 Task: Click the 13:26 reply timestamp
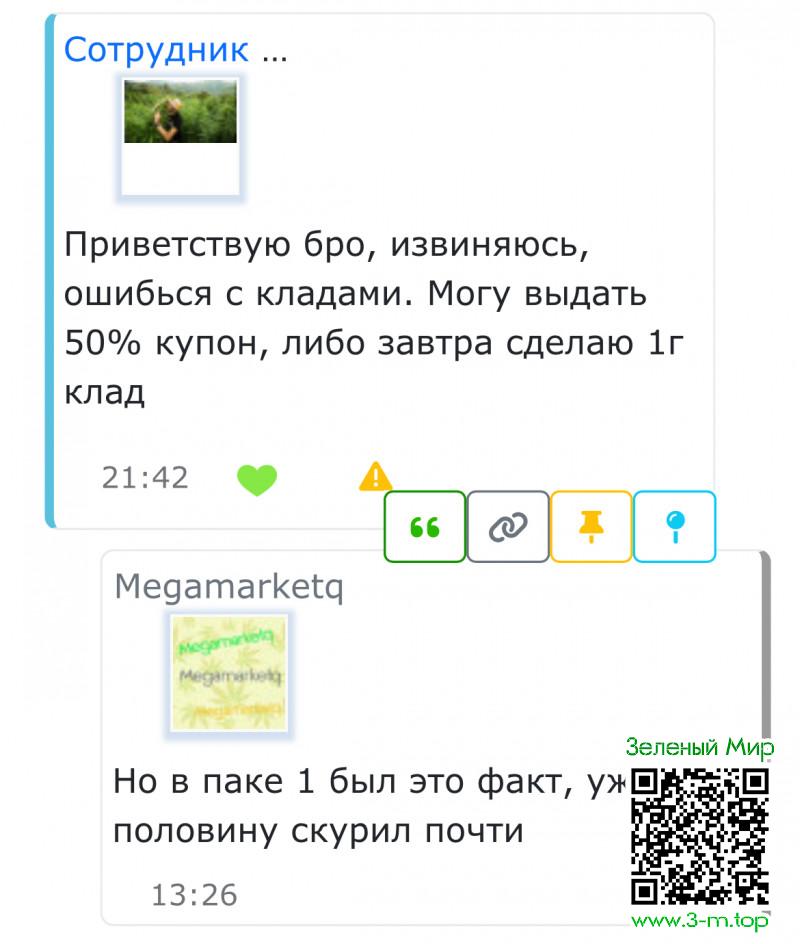pyautogui.click(x=194, y=895)
